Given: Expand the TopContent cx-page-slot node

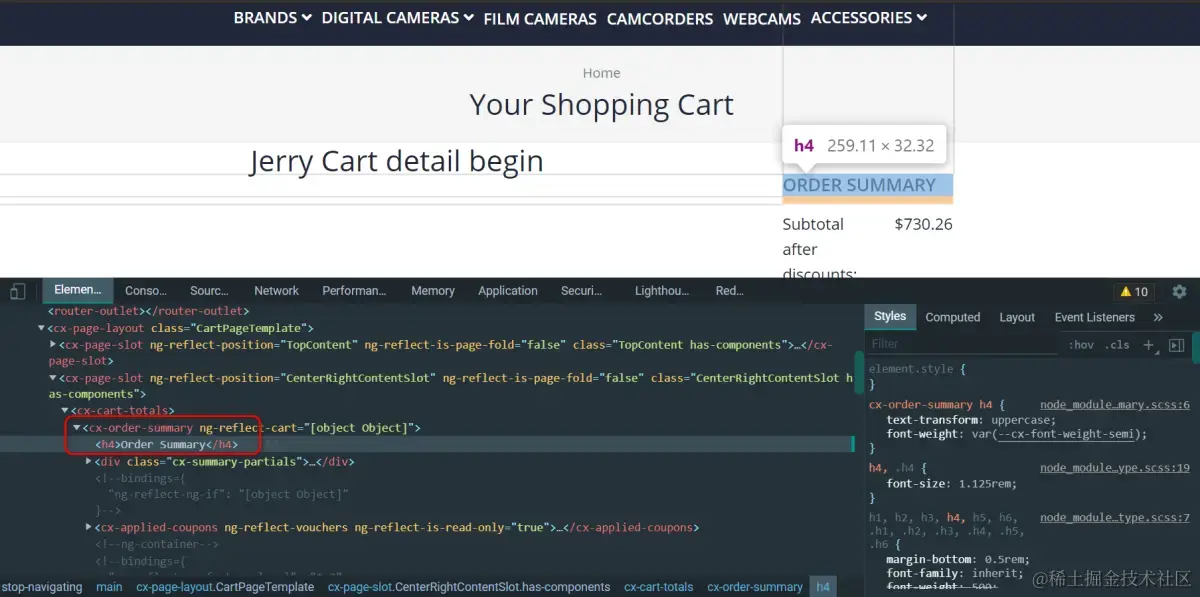Looking at the screenshot, I should click(54, 345).
